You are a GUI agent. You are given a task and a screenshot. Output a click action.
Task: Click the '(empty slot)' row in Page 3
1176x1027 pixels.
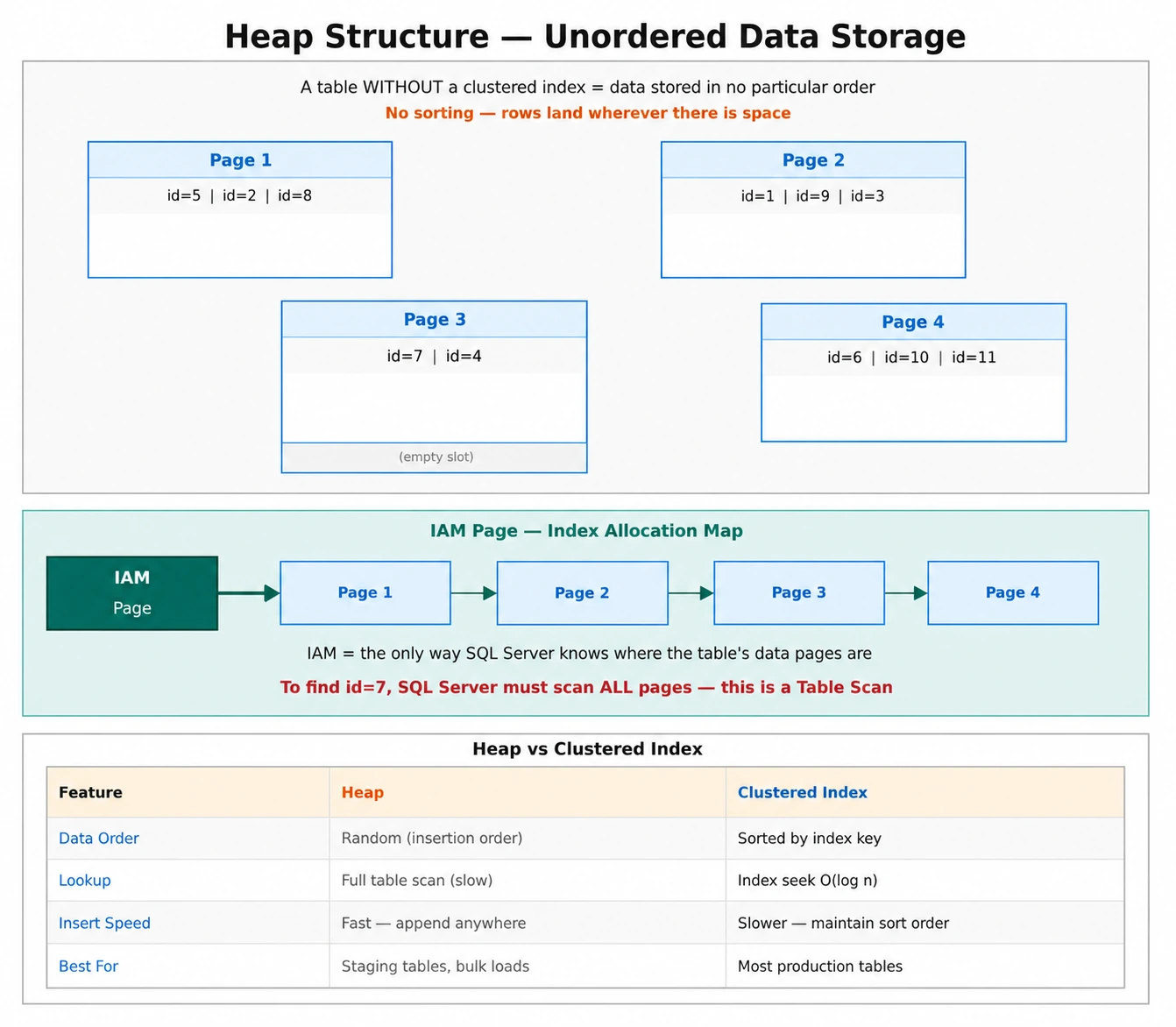tap(434, 457)
